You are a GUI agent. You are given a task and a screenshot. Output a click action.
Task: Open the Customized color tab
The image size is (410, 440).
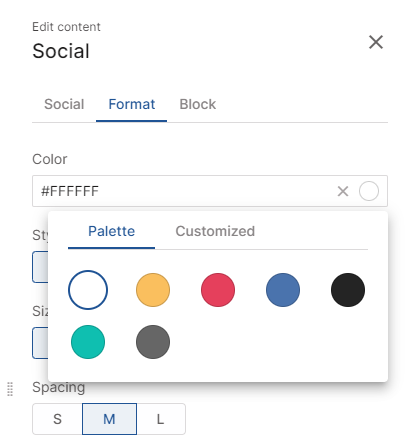click(x=215, y=231)
